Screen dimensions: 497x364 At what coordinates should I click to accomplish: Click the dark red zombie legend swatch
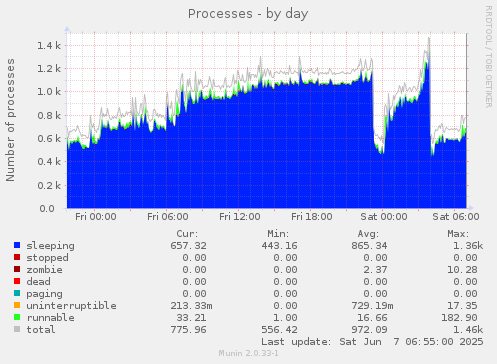pos(17,269)
